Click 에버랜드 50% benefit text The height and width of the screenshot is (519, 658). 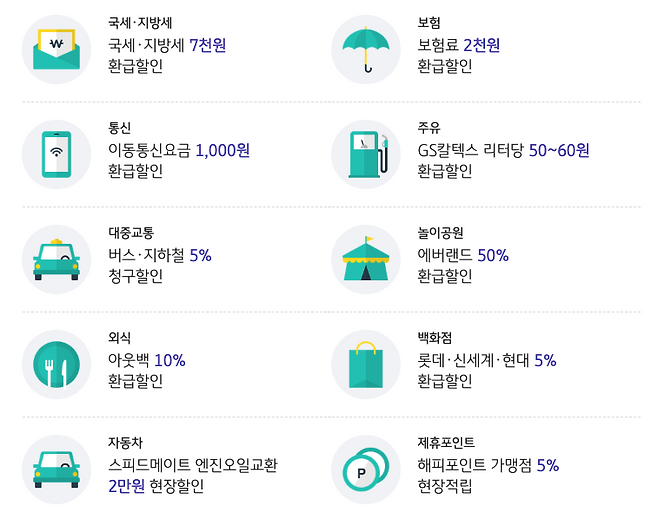coord(463,255)
